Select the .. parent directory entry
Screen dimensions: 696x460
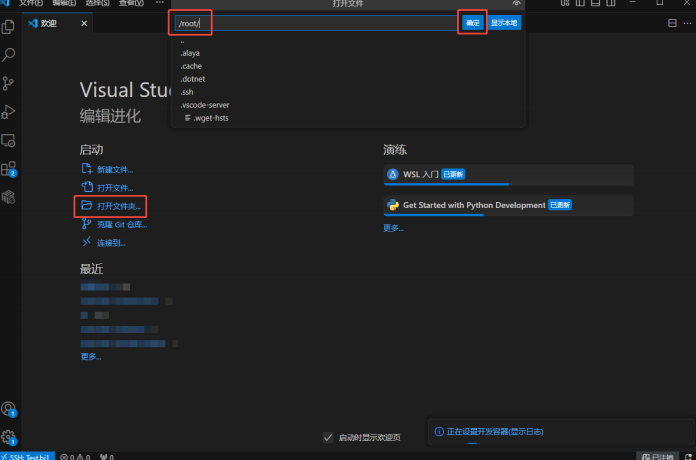tap(348, 41)
